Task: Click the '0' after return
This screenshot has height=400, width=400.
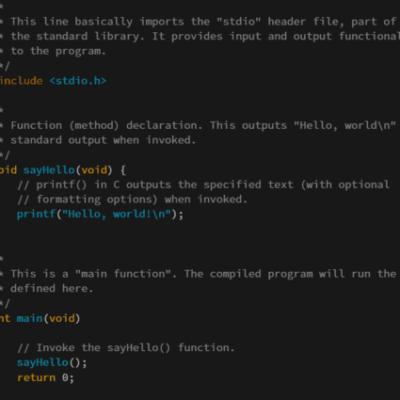Action: pyautogui.click(x=65, y=378)
